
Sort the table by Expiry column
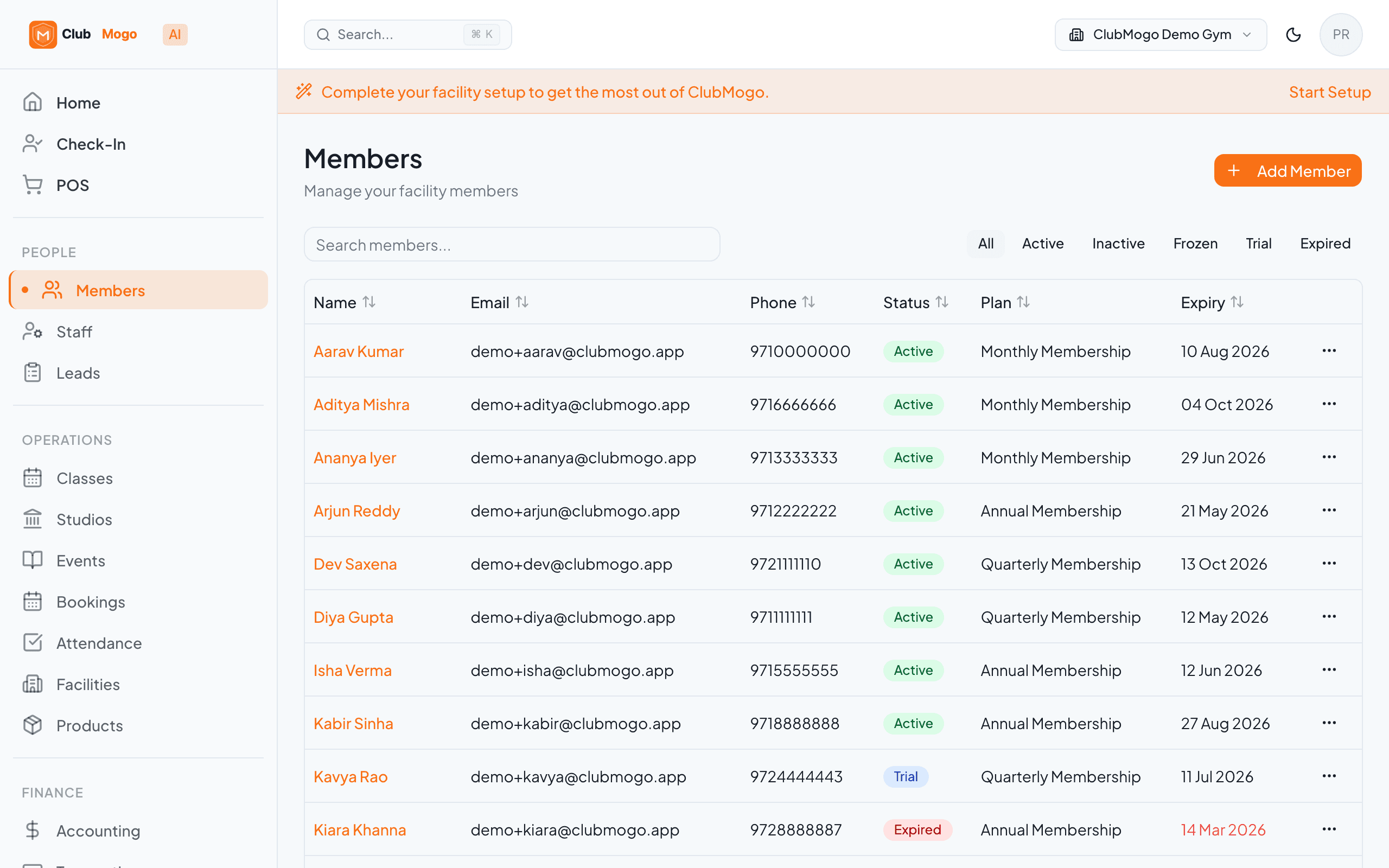tap(1212, 302)
